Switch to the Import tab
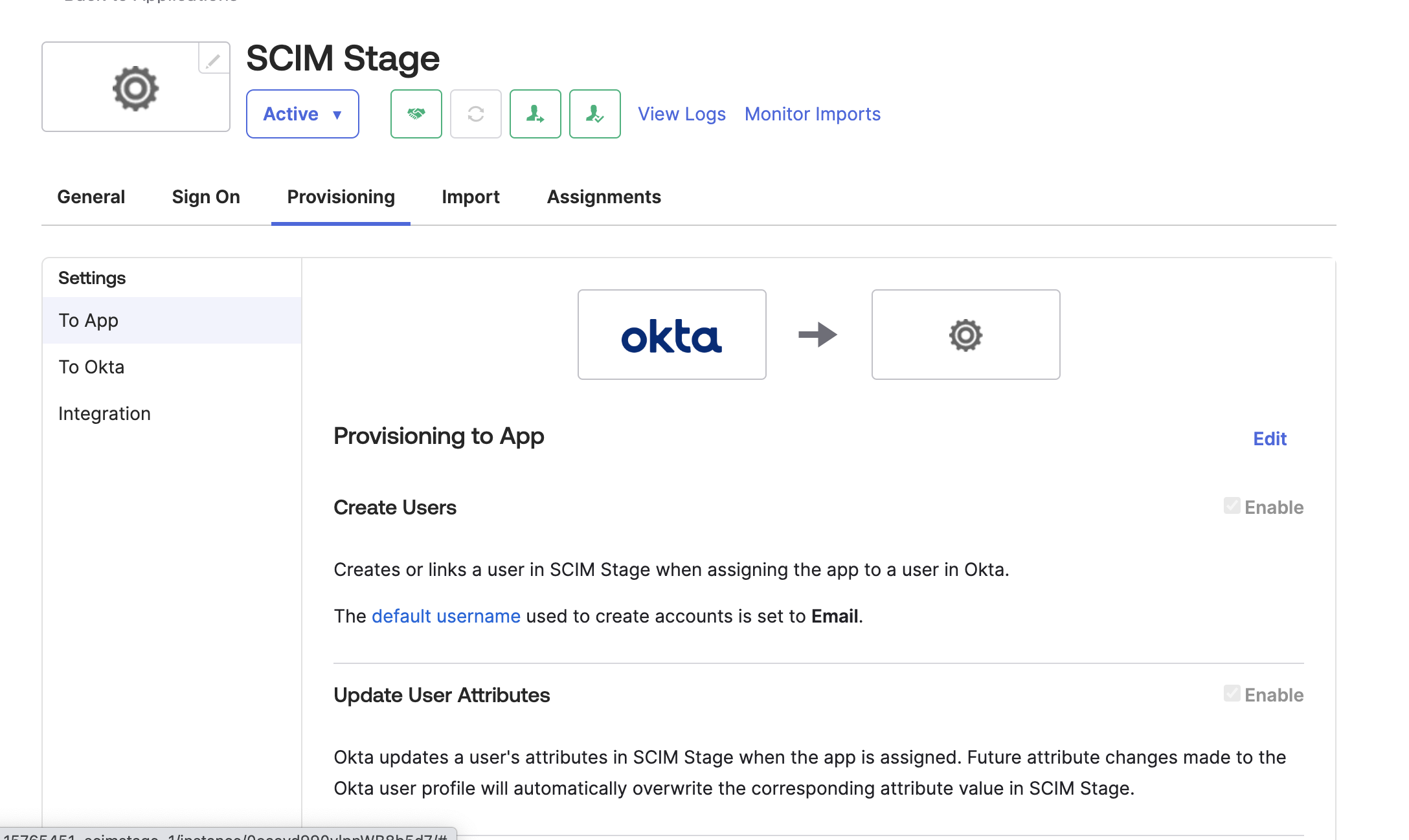This screenshot has width=1409, height=840. point(470,197)
